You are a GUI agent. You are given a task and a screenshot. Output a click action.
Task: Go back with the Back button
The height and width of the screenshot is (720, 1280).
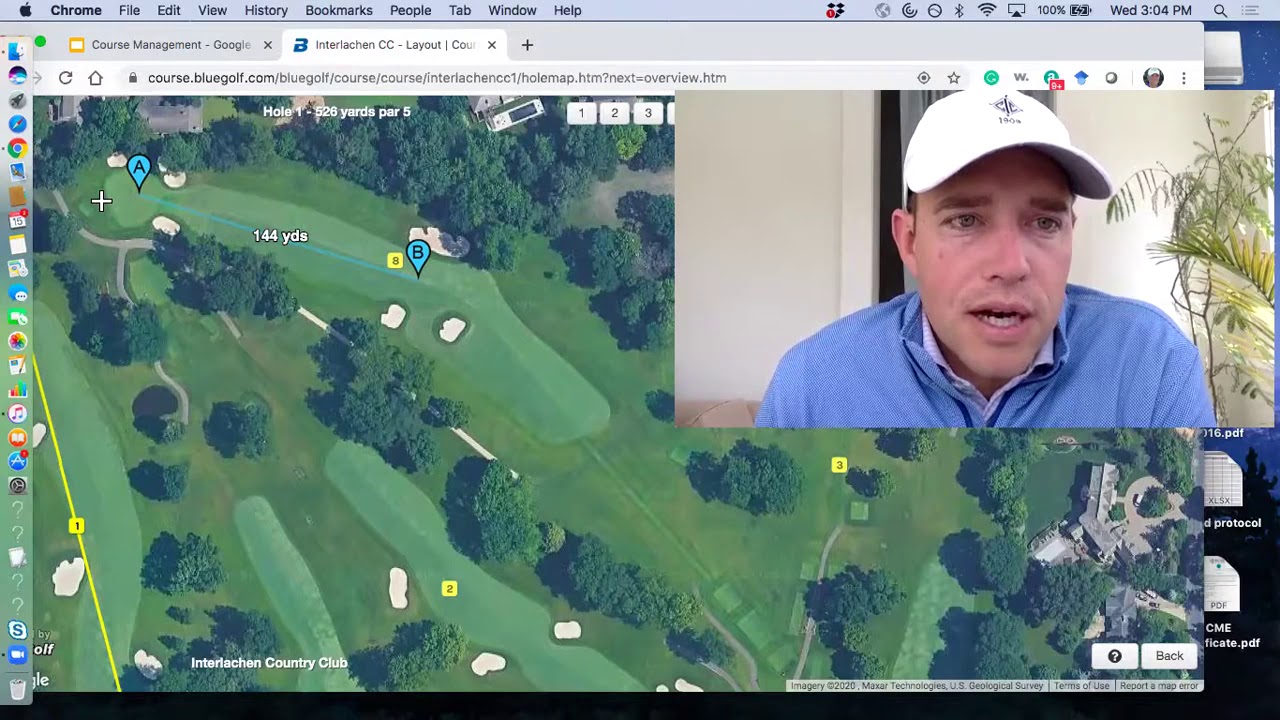click(1169, 656)
